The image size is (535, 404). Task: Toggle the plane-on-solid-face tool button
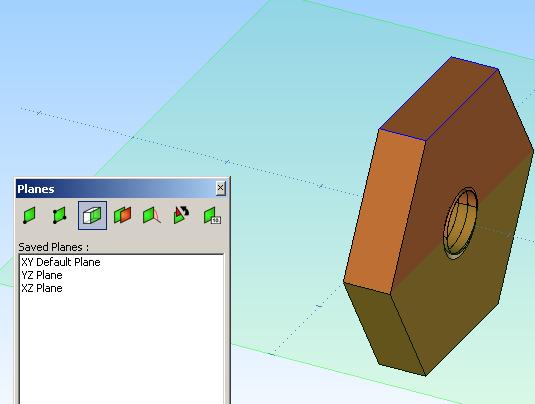point(92,215)
